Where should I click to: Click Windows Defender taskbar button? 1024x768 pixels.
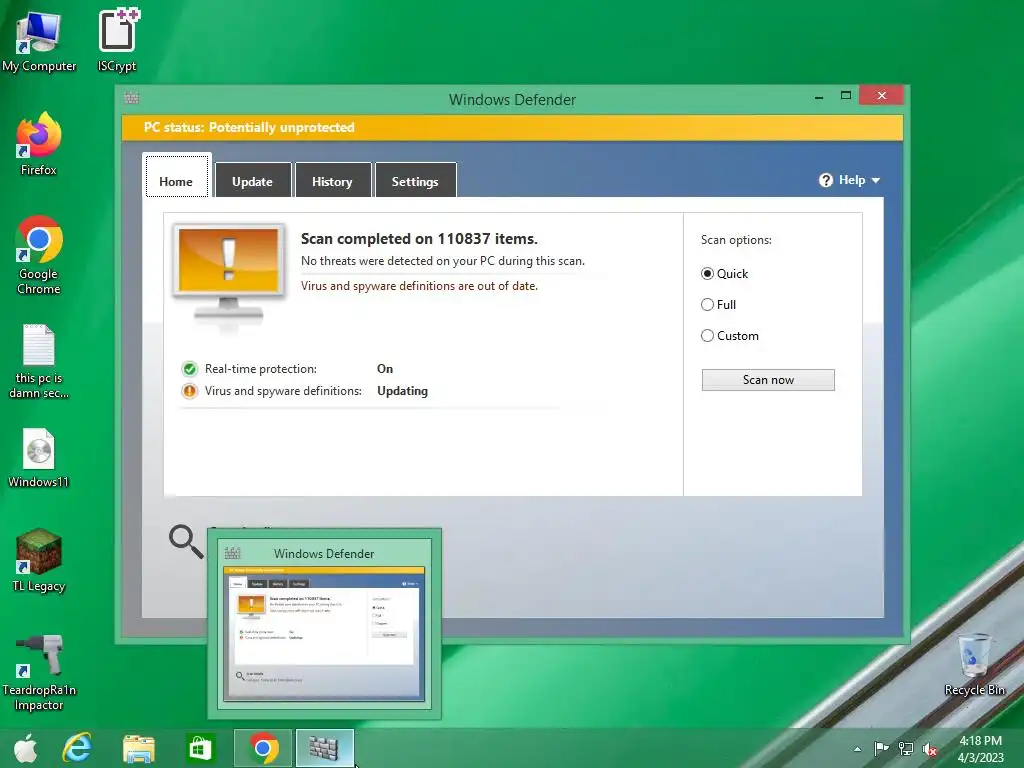point(325,748)
